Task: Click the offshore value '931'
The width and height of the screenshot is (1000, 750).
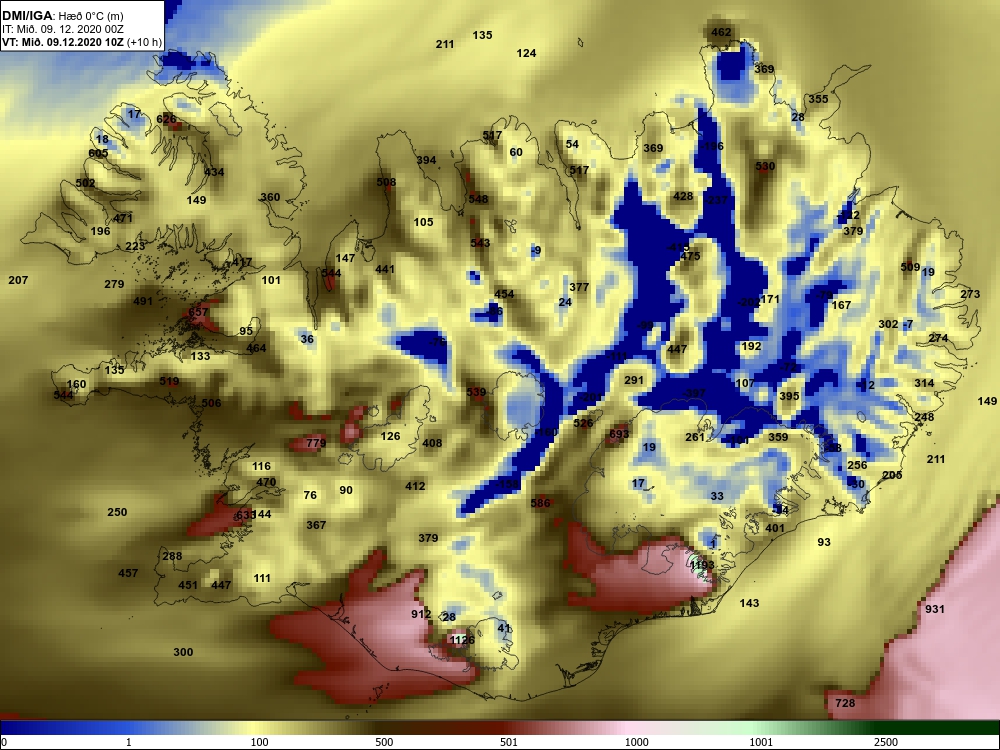Action: point(934,609)
